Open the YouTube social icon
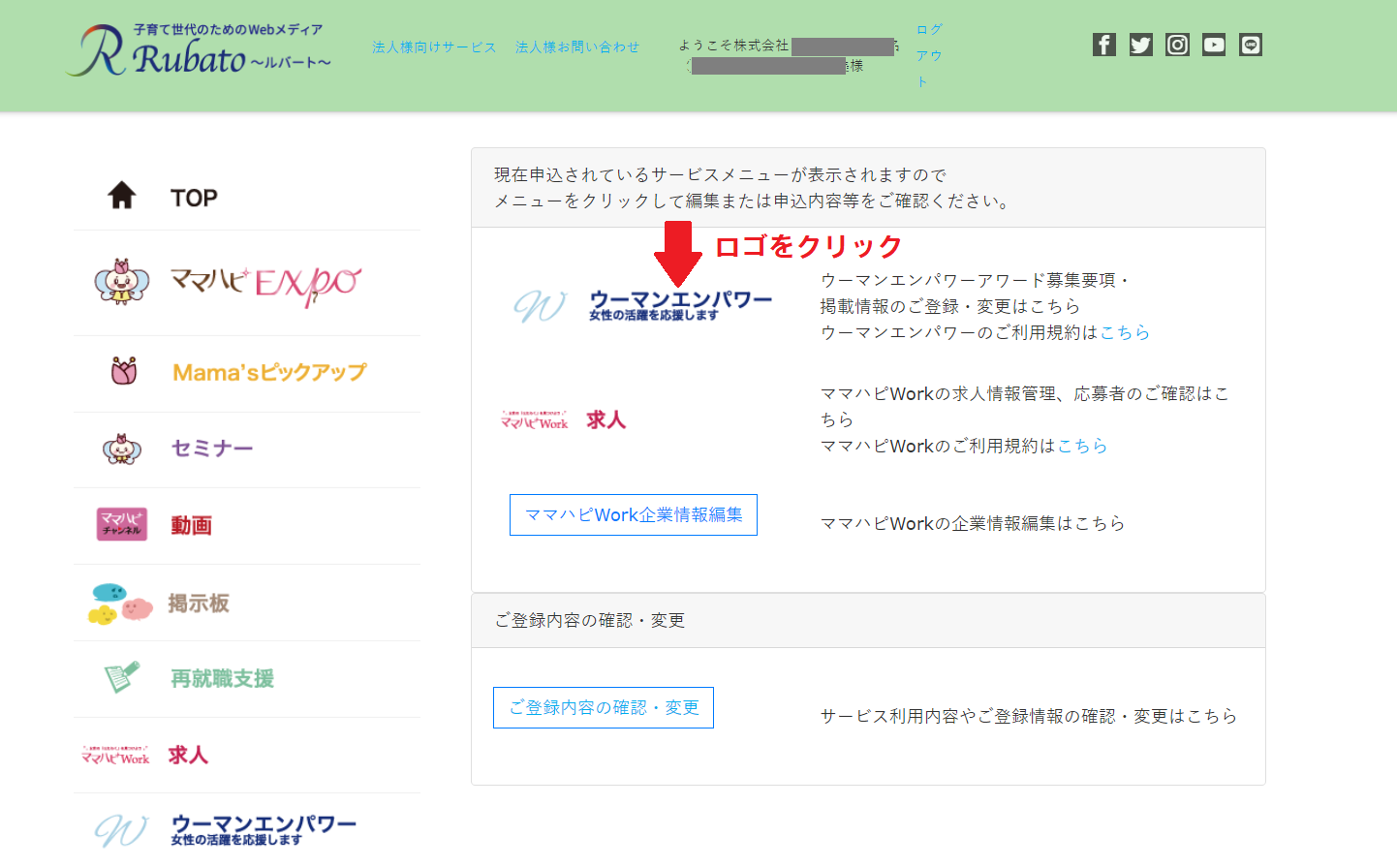1397x868 pixels. click(1214, 45)
